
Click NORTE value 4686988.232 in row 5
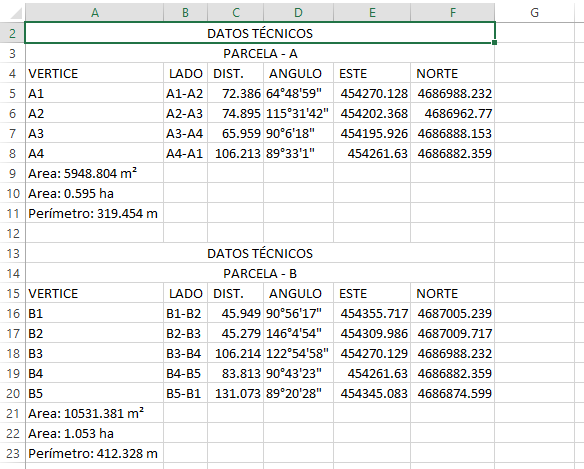(x=453, y=93)
